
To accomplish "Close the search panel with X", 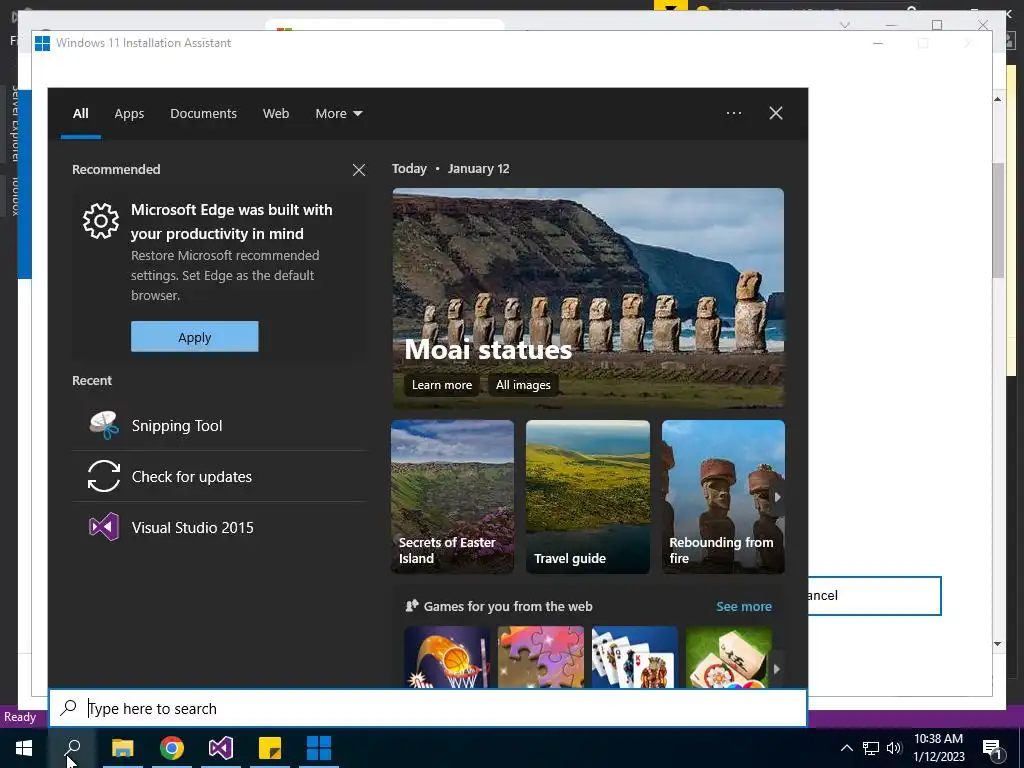I will pyautogui.click(x=776, y=113).
